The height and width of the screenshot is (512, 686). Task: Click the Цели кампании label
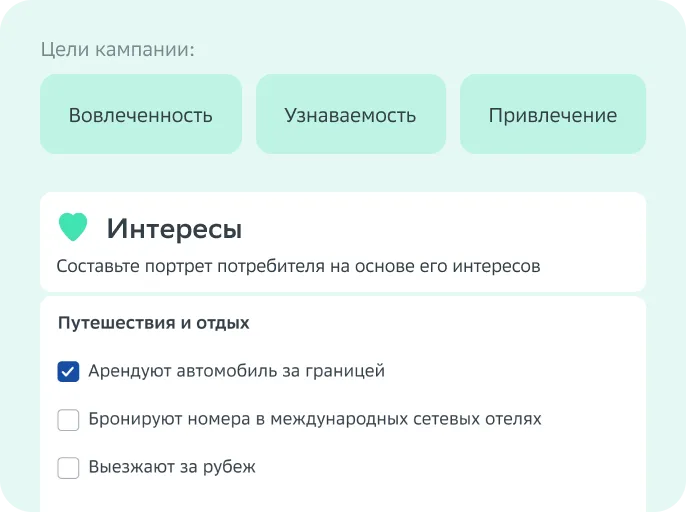tap(118, 49)
